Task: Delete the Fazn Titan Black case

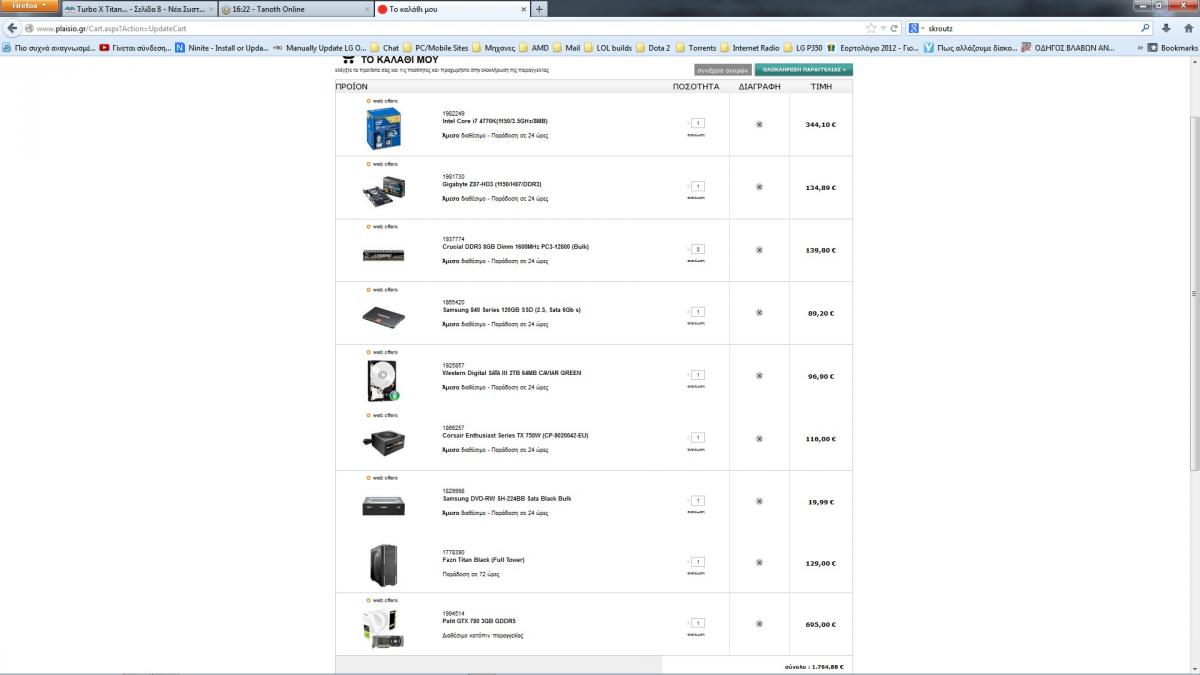Action: (x=759, y=563)
